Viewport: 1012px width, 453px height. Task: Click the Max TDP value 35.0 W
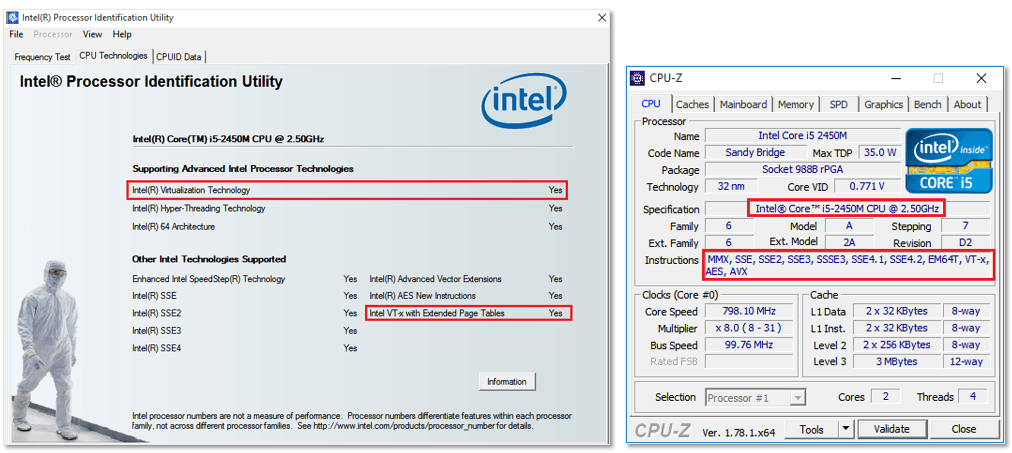(x=878, y=153)
